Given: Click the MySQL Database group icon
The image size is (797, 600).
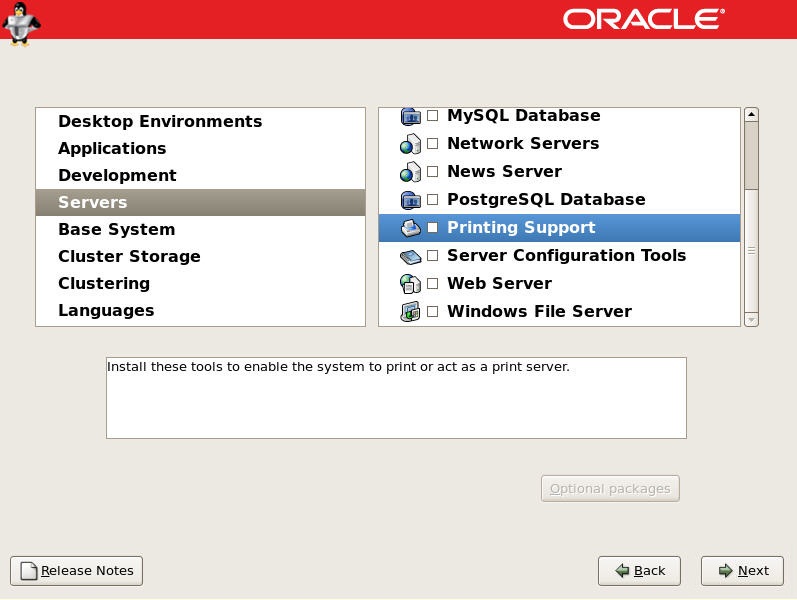Looking at the screenshot, I should coord(410,116).
